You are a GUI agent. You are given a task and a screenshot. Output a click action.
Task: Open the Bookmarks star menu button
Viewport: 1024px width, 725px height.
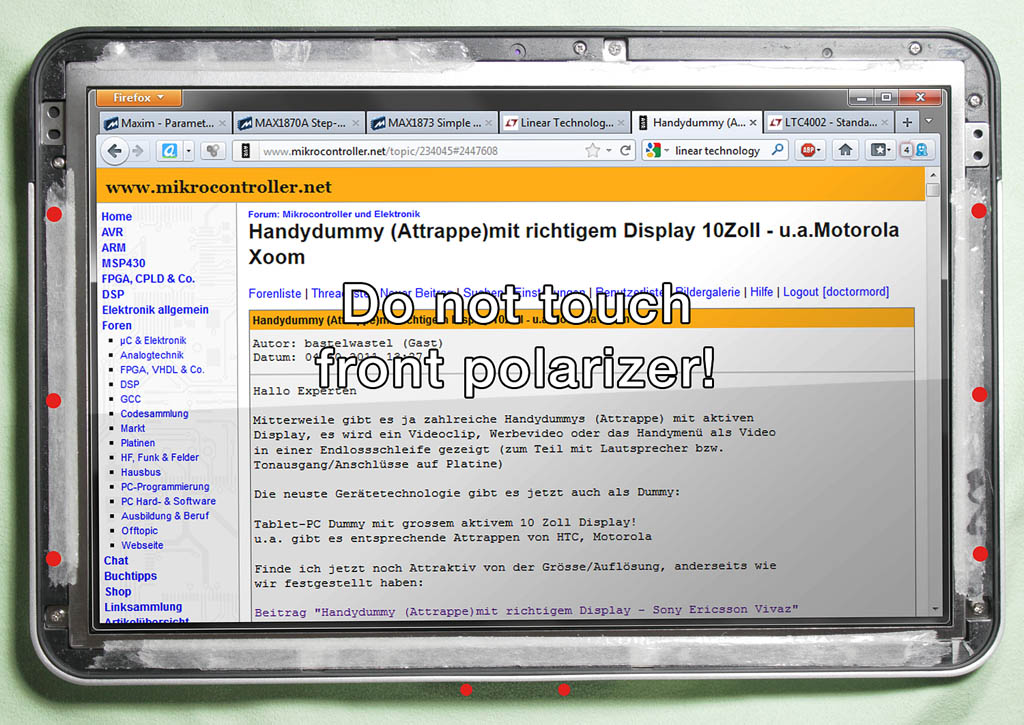pyautogui.click(x=880, y=150)
